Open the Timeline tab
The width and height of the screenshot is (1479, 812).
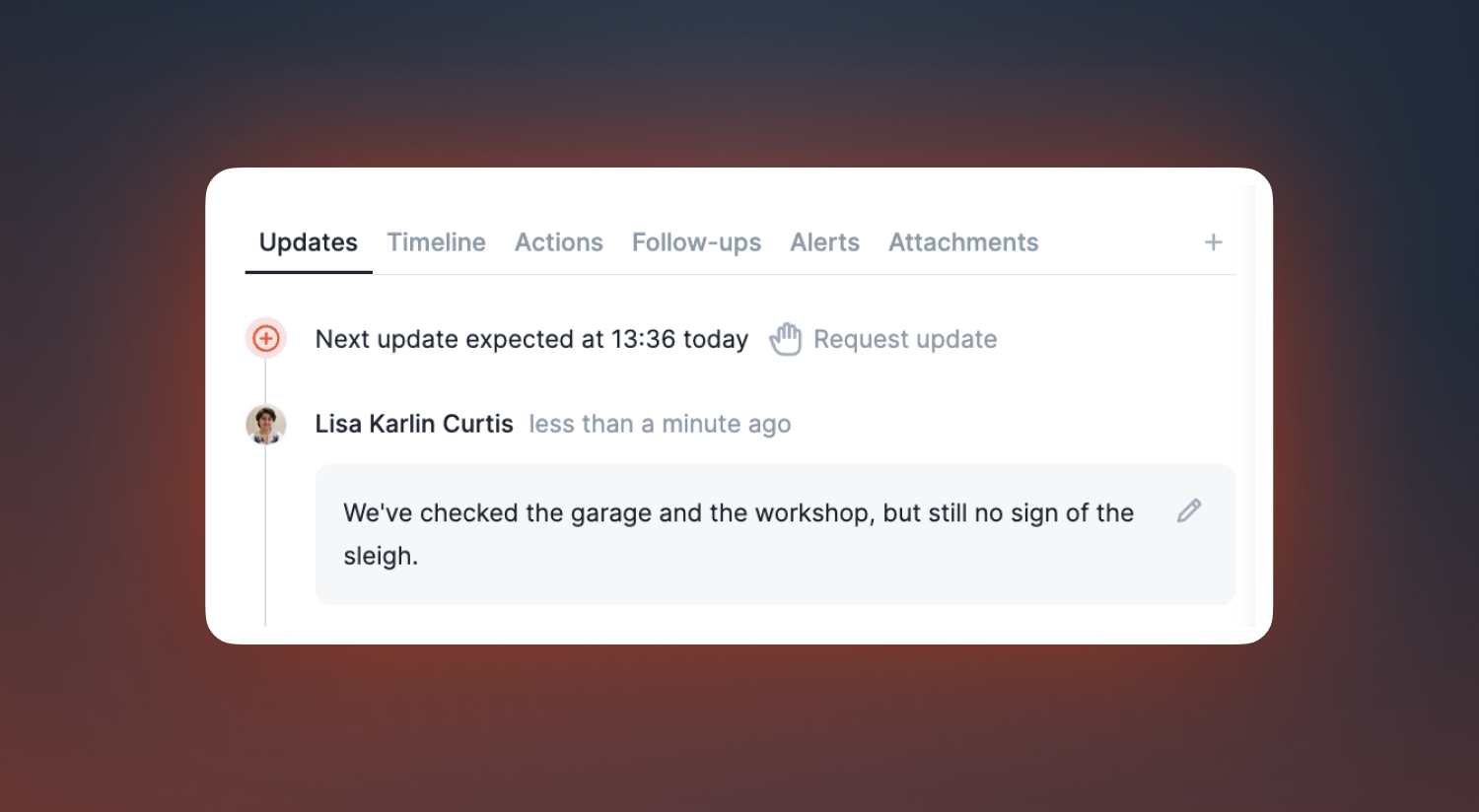pos(436,242)
